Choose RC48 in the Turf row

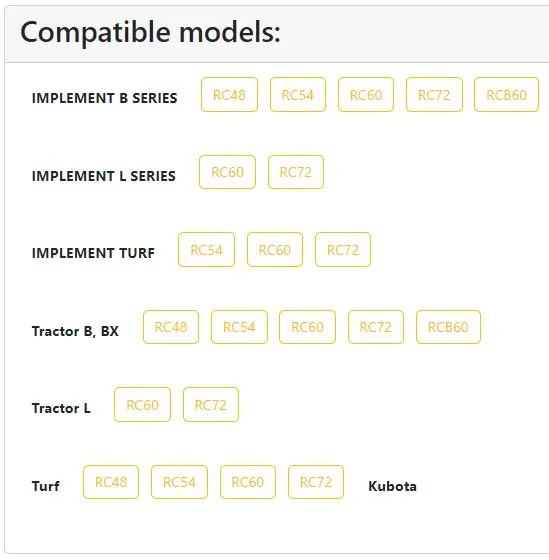click(x=111, y=482)
